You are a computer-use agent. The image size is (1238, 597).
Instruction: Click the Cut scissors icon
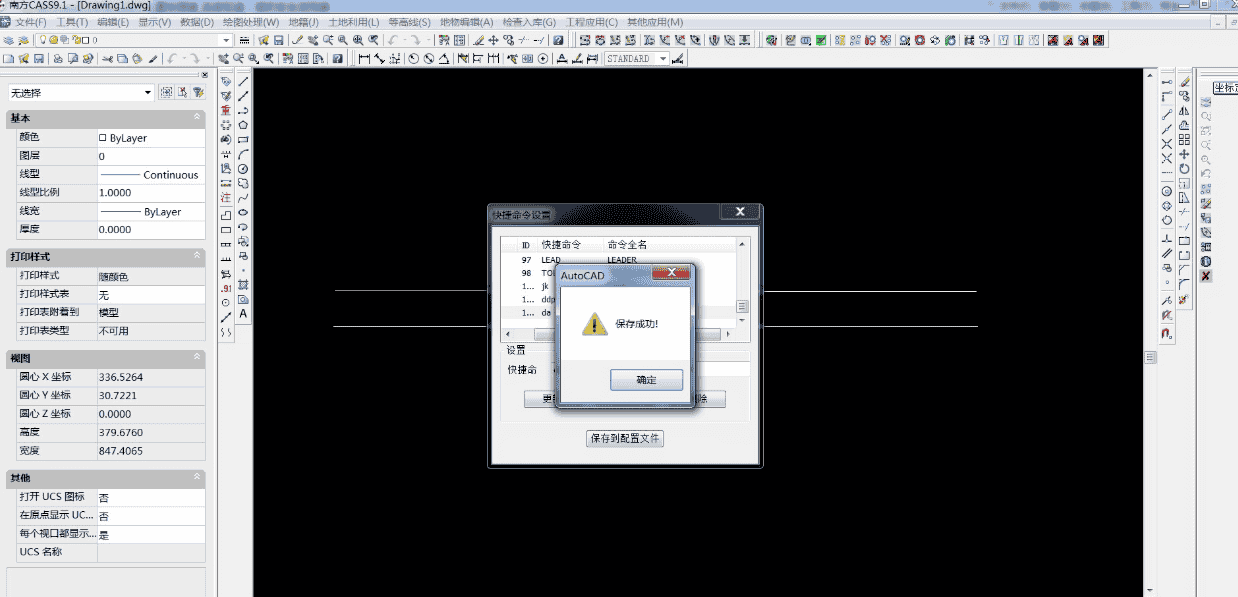click(x=107, y=59)
